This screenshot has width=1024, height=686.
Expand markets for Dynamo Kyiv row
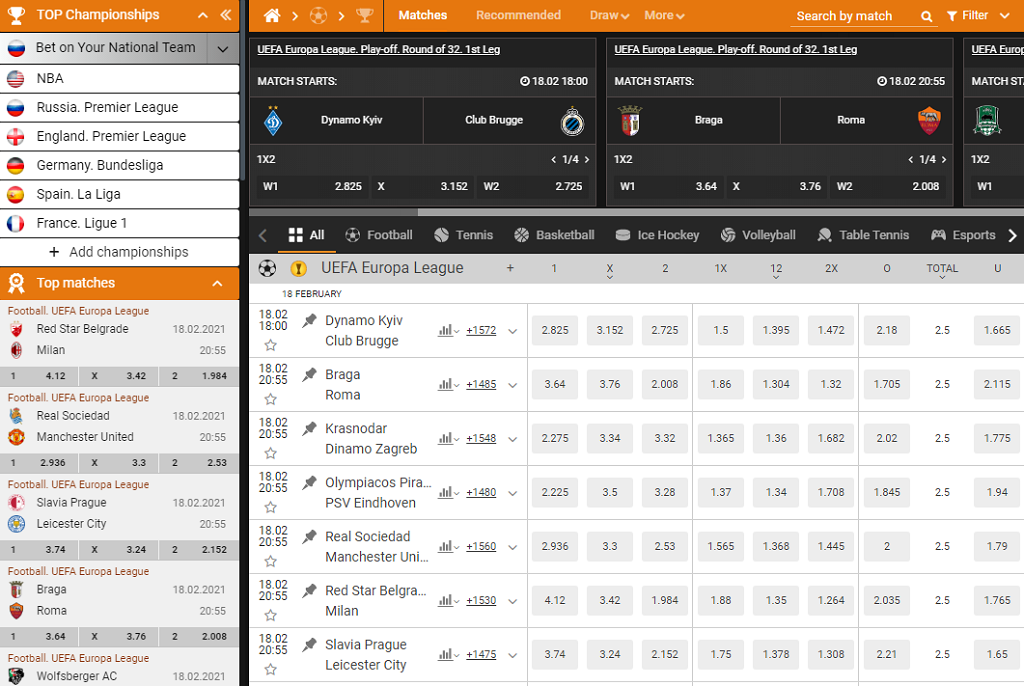(x=513, y=331)
